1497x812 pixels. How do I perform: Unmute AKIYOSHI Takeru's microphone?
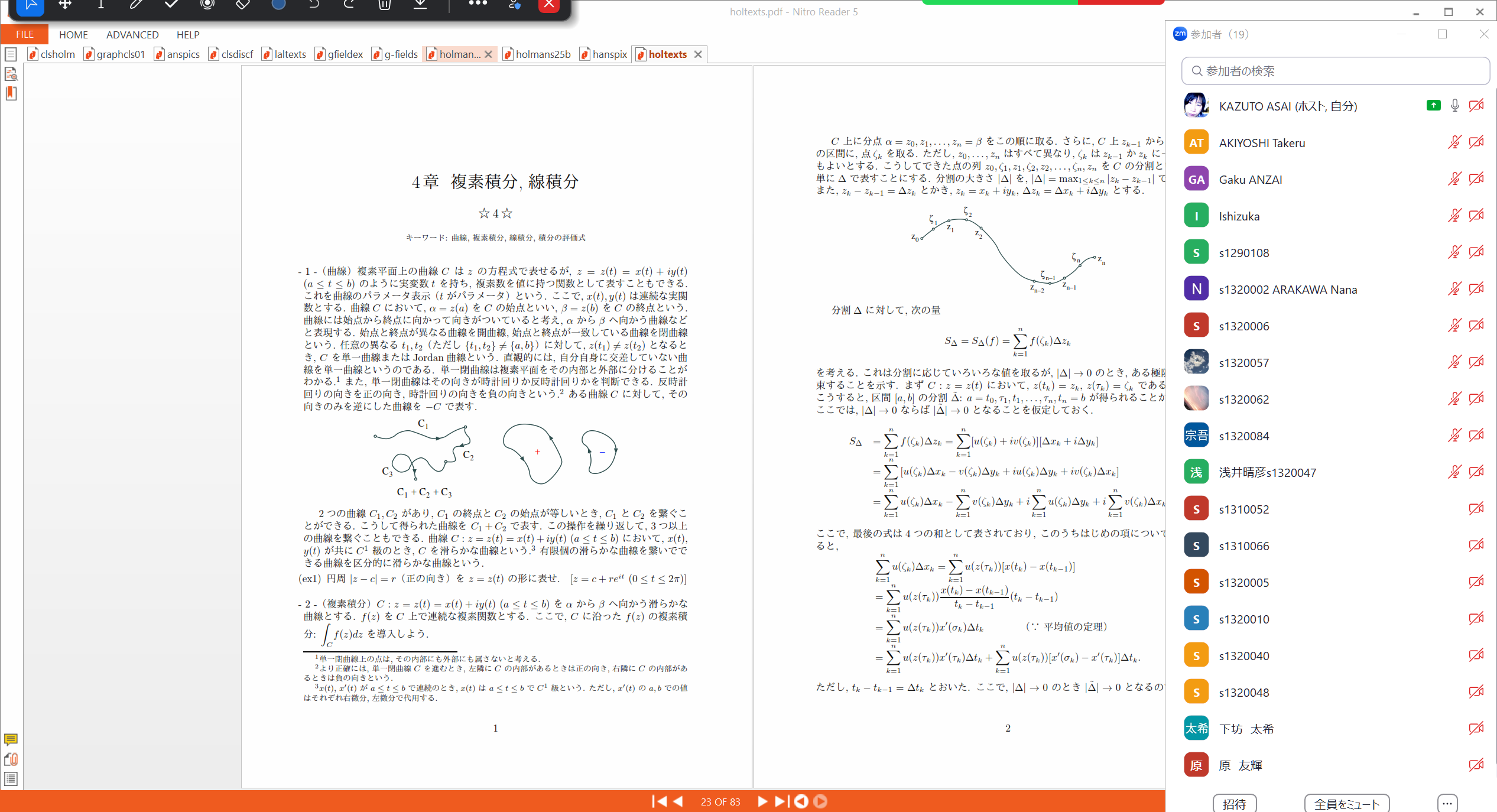click(x=1453, y=142)
